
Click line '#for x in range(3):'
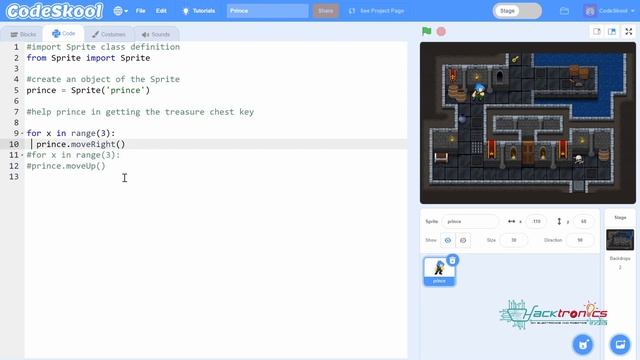click(73, 155)
